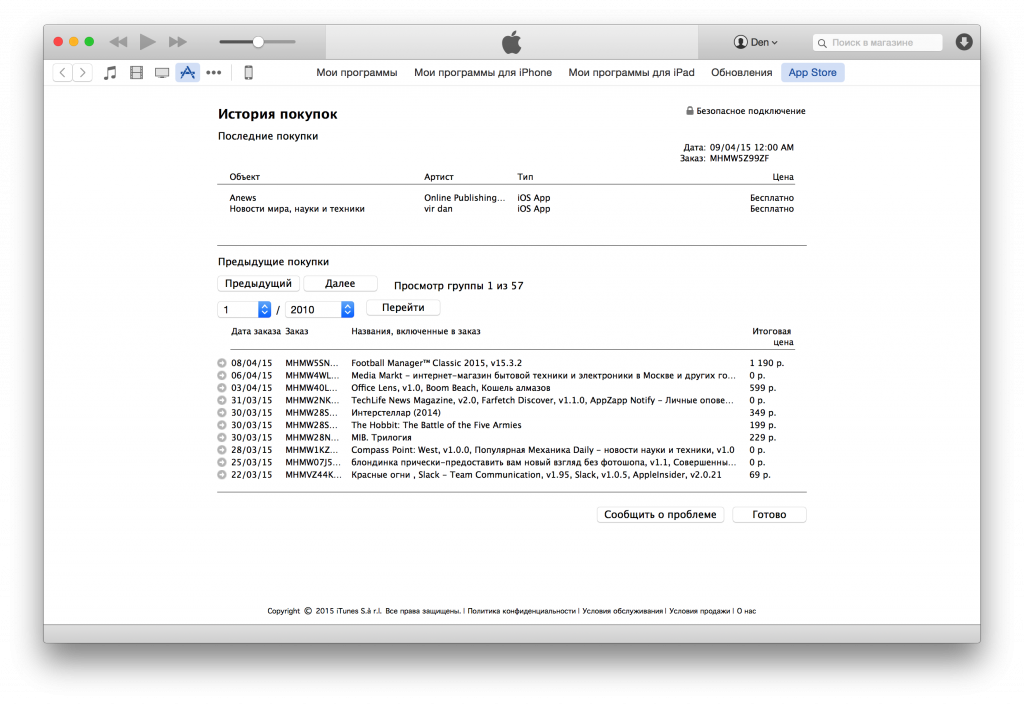Open the month dropdown showing 1
Viewport: 1024px width, 705px height.
[x=244, y=309]
